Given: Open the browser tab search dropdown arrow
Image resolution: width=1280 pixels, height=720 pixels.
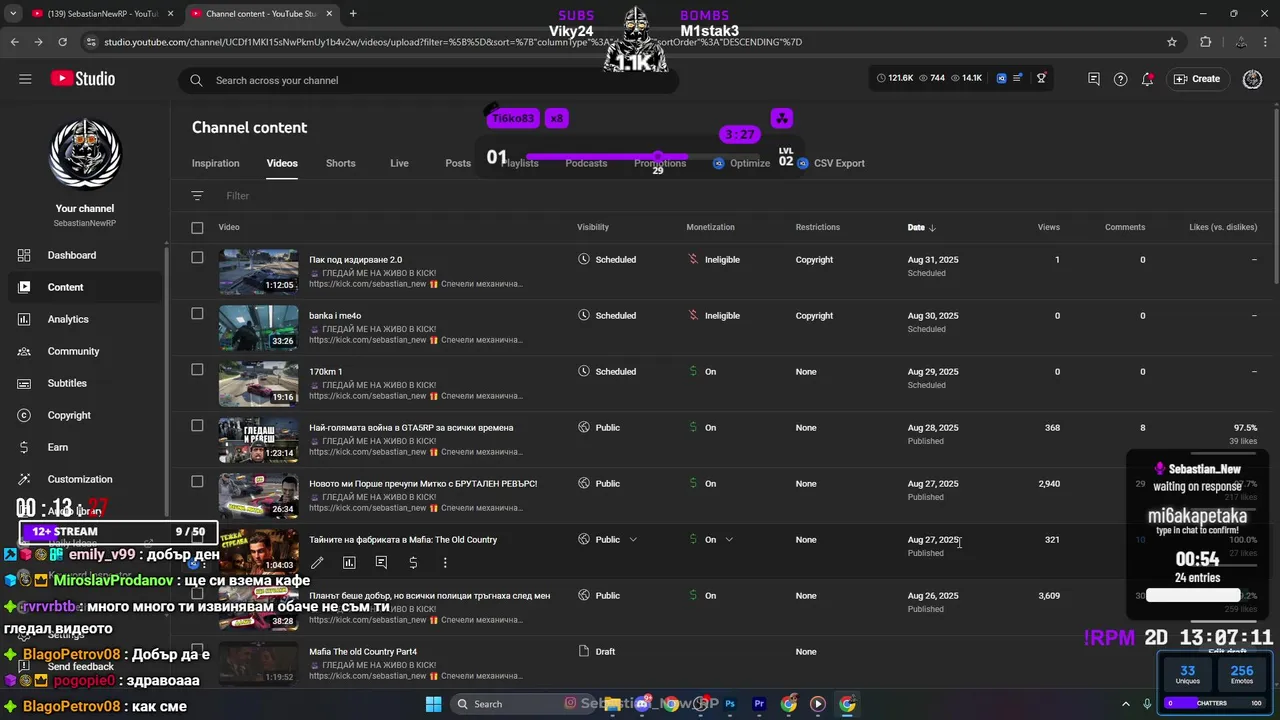Looking at the screenshot, I should [x=13, y=13].
